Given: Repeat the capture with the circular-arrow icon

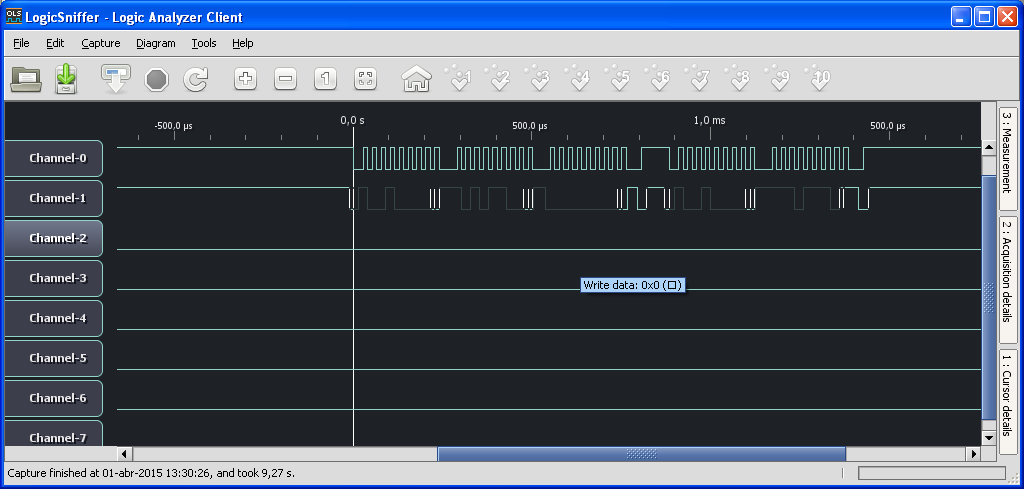Looking at the screenshot, I should (195, 80).
